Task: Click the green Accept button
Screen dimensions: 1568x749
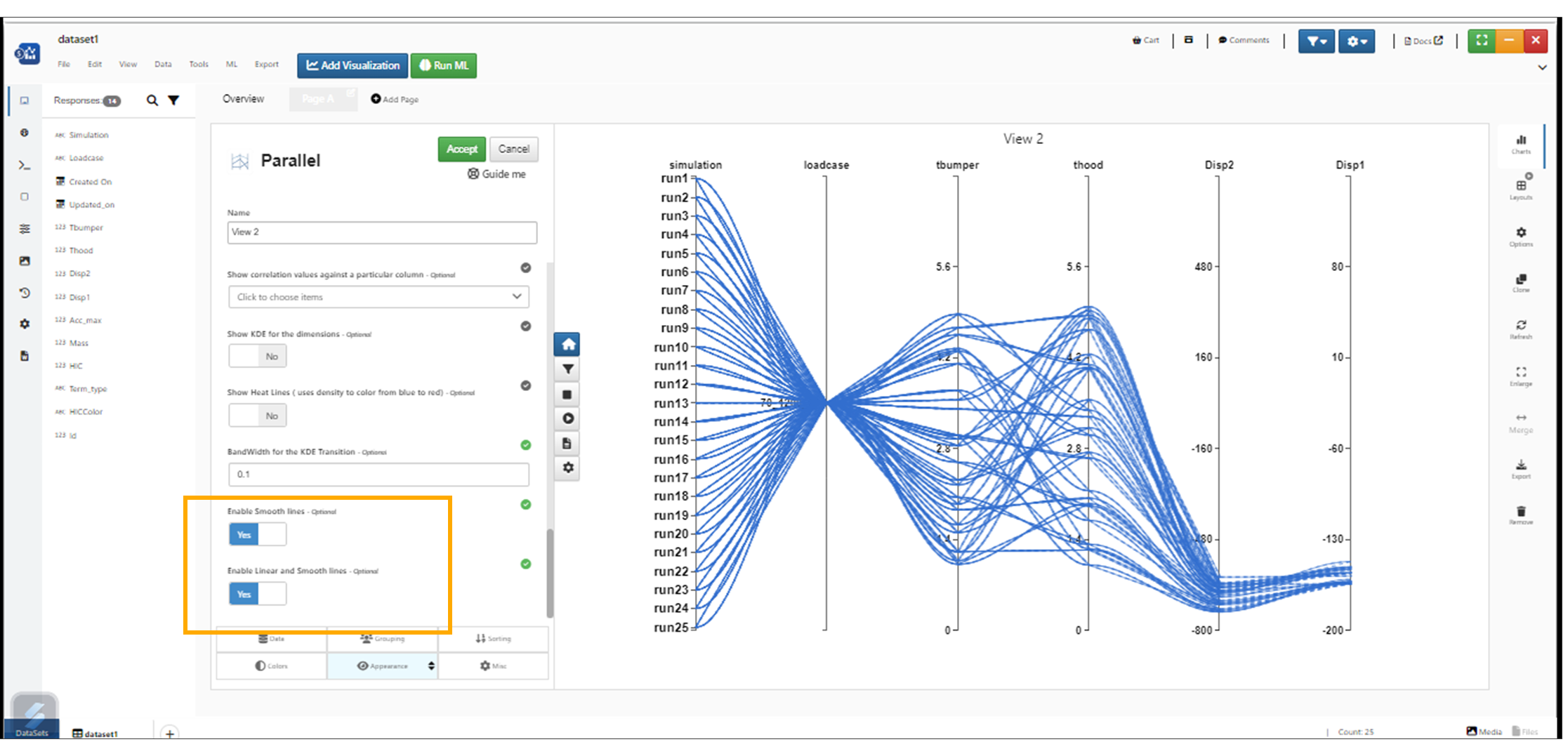Action: pyautogui.click(x=461, y=149)
